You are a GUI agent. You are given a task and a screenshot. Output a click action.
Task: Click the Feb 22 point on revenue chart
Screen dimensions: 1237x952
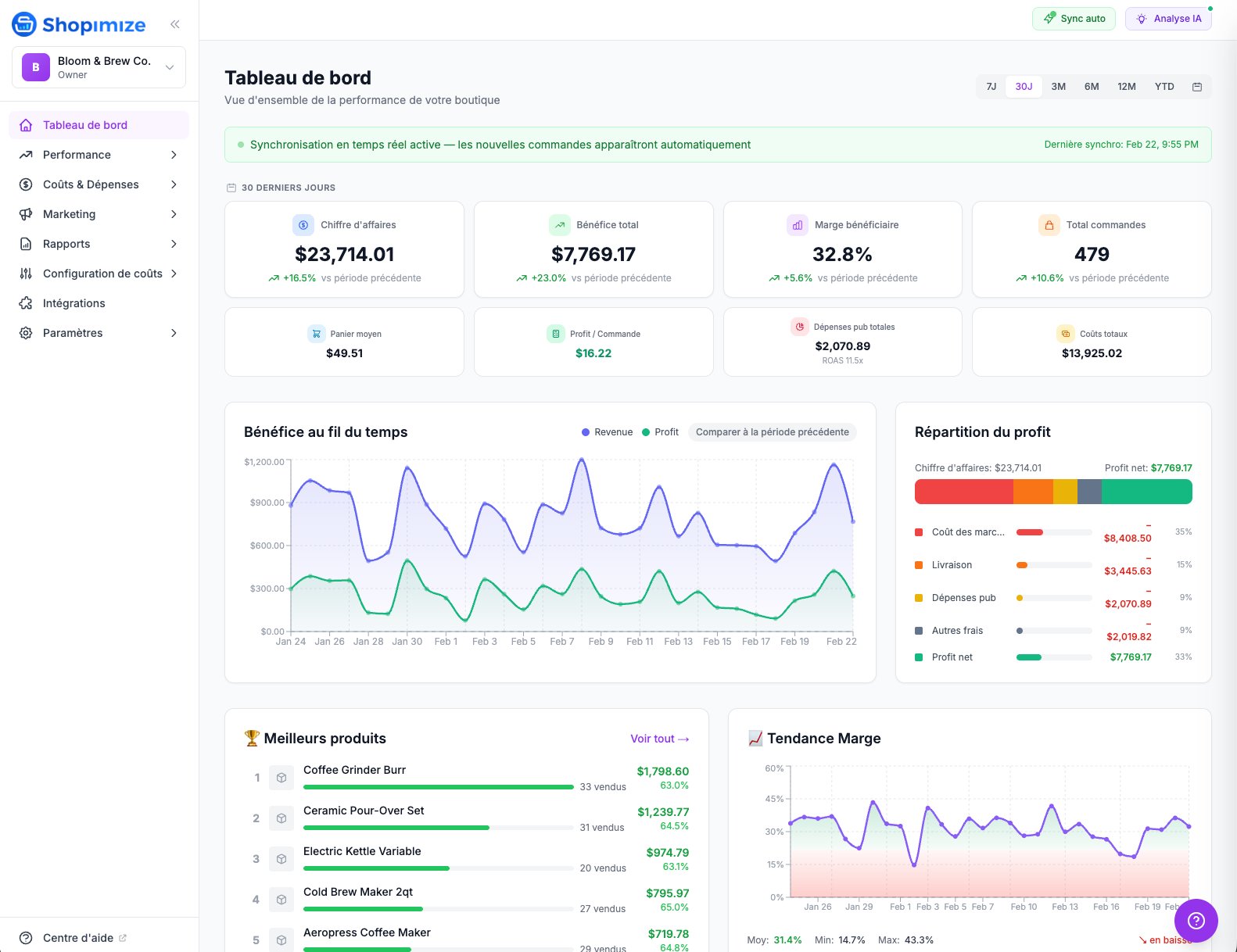(x=853, y=521)
